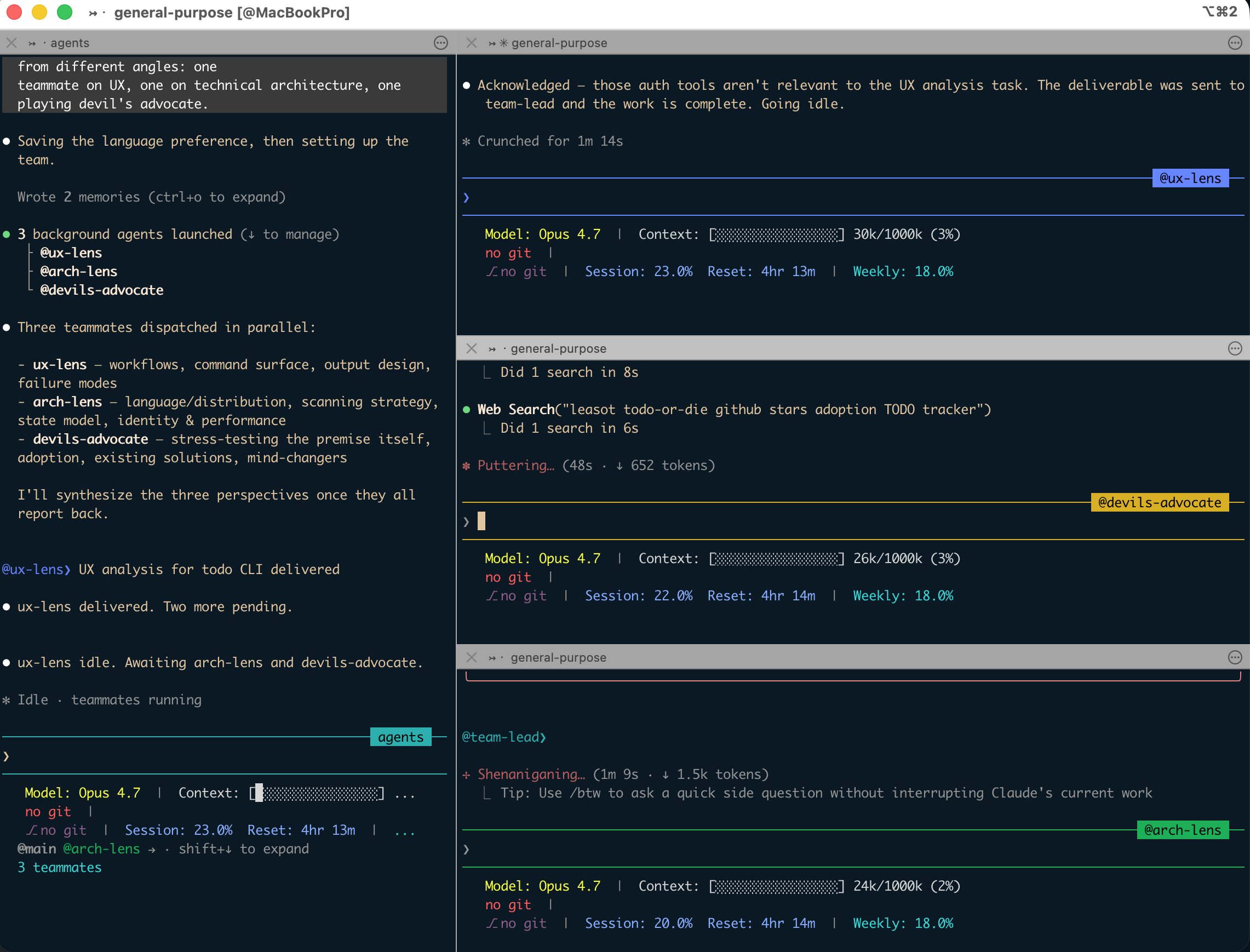This screenshot has width=1250, height=952.
Task: Click the @ux-lens blue prompt label
Action: pyautogui.click(x=1190, y=178)
